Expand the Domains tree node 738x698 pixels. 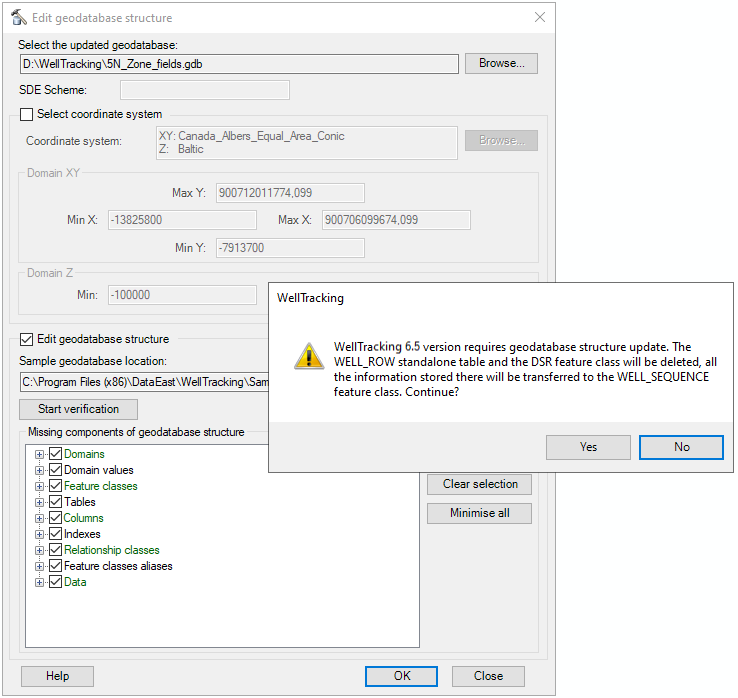pos(40,455)
